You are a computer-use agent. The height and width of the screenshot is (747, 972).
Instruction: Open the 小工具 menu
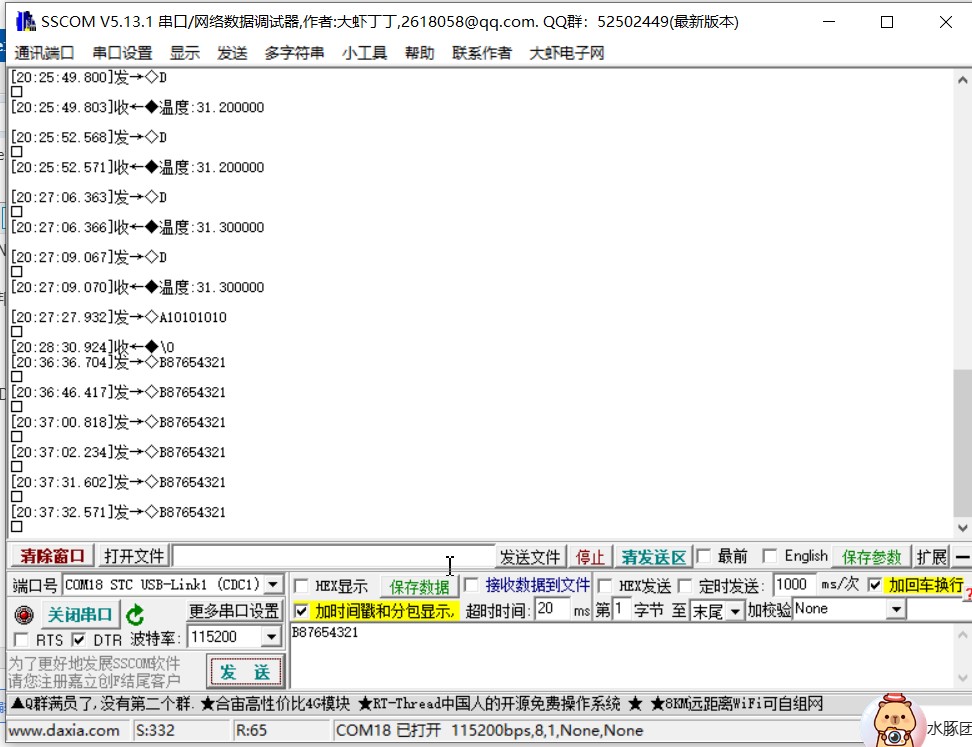(364, 53)
